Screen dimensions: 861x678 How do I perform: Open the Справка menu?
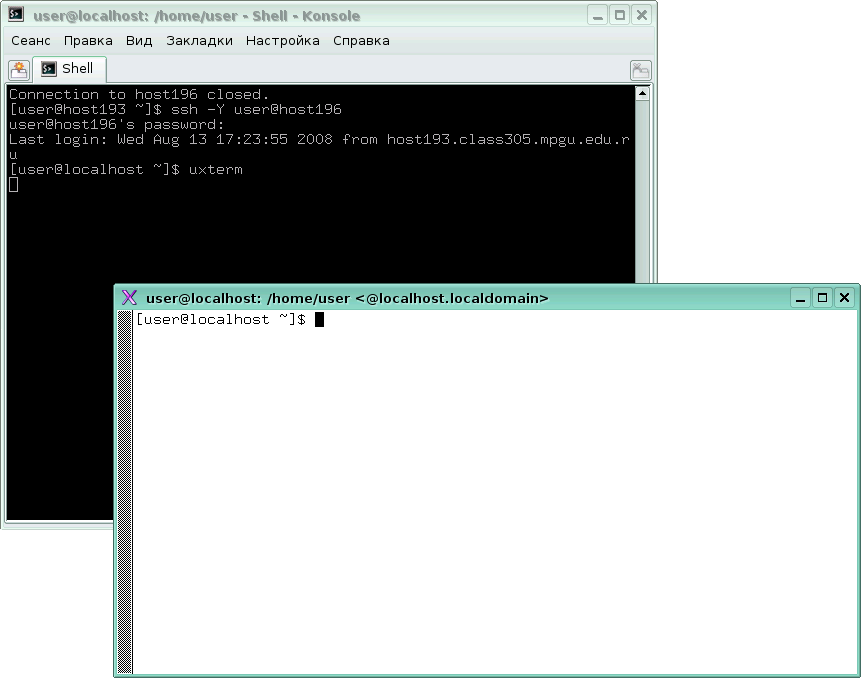pyautogui.click(x=360, y=41)
